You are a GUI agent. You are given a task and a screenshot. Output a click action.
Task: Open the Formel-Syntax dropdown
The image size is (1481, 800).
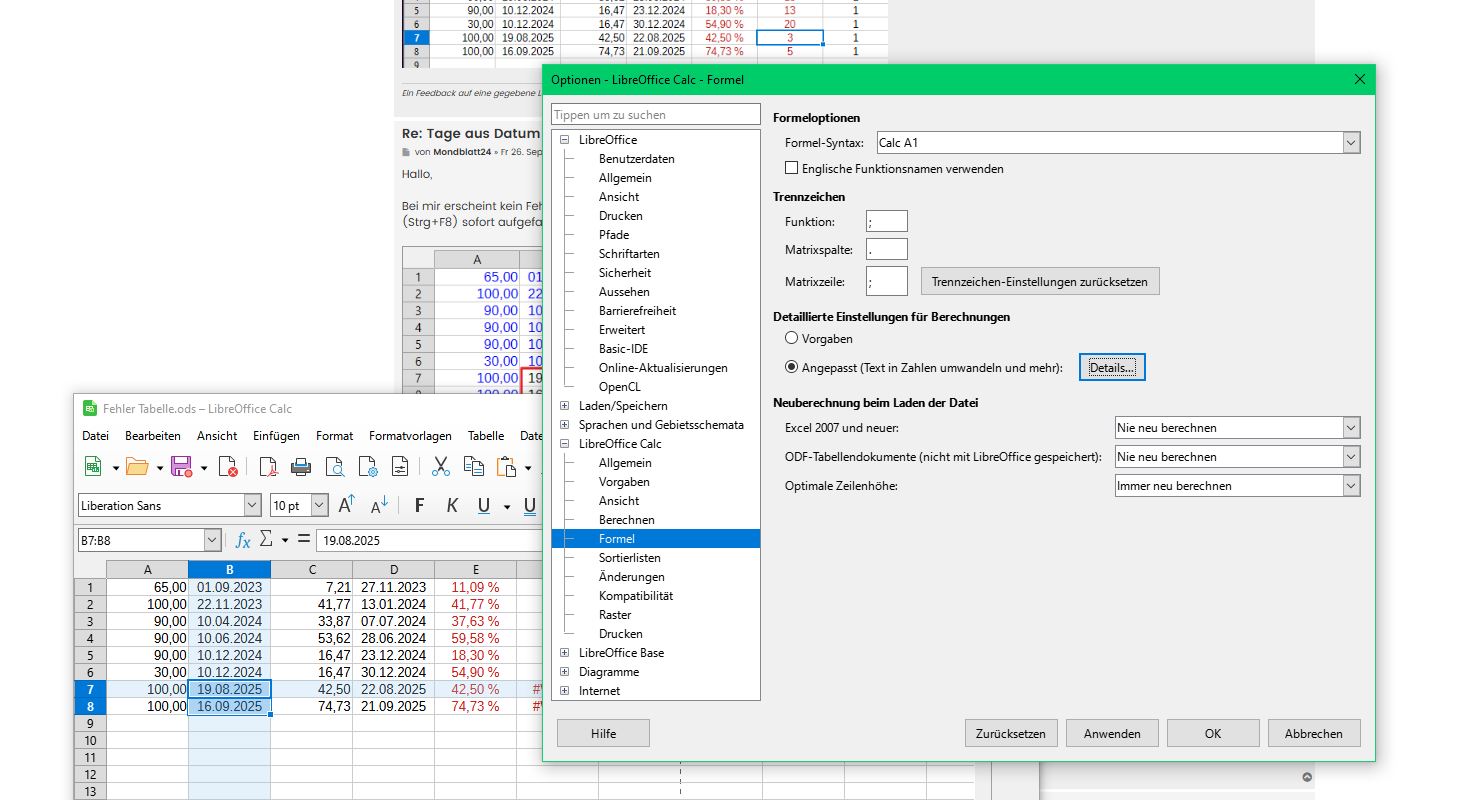click(x=1118, y=143)
